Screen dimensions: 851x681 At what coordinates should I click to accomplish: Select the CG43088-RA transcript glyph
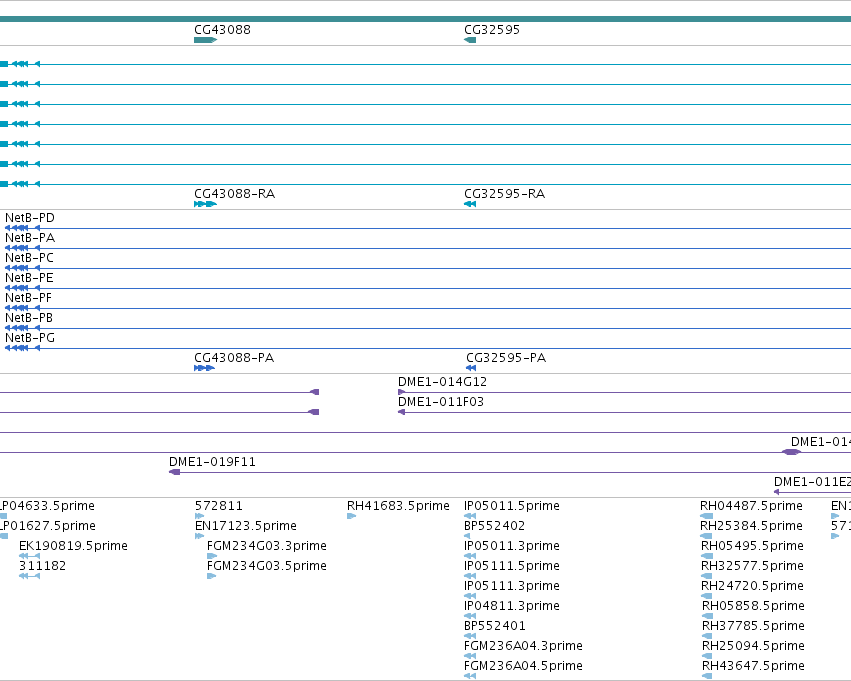point(206,204)
